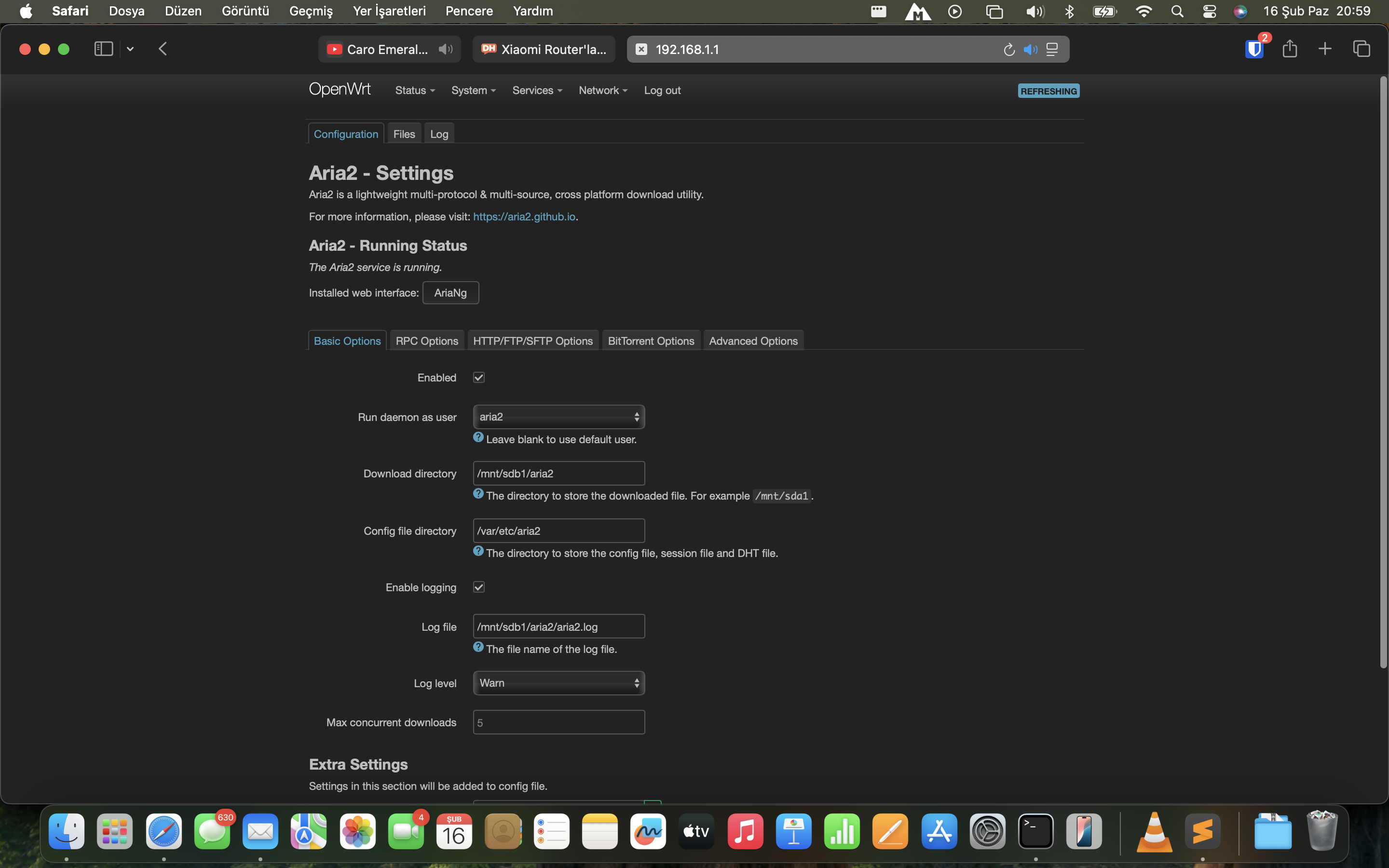Close the 192.168.1.1 tab
Screen dimensions: 1389x868
click(x=642, y=49)
